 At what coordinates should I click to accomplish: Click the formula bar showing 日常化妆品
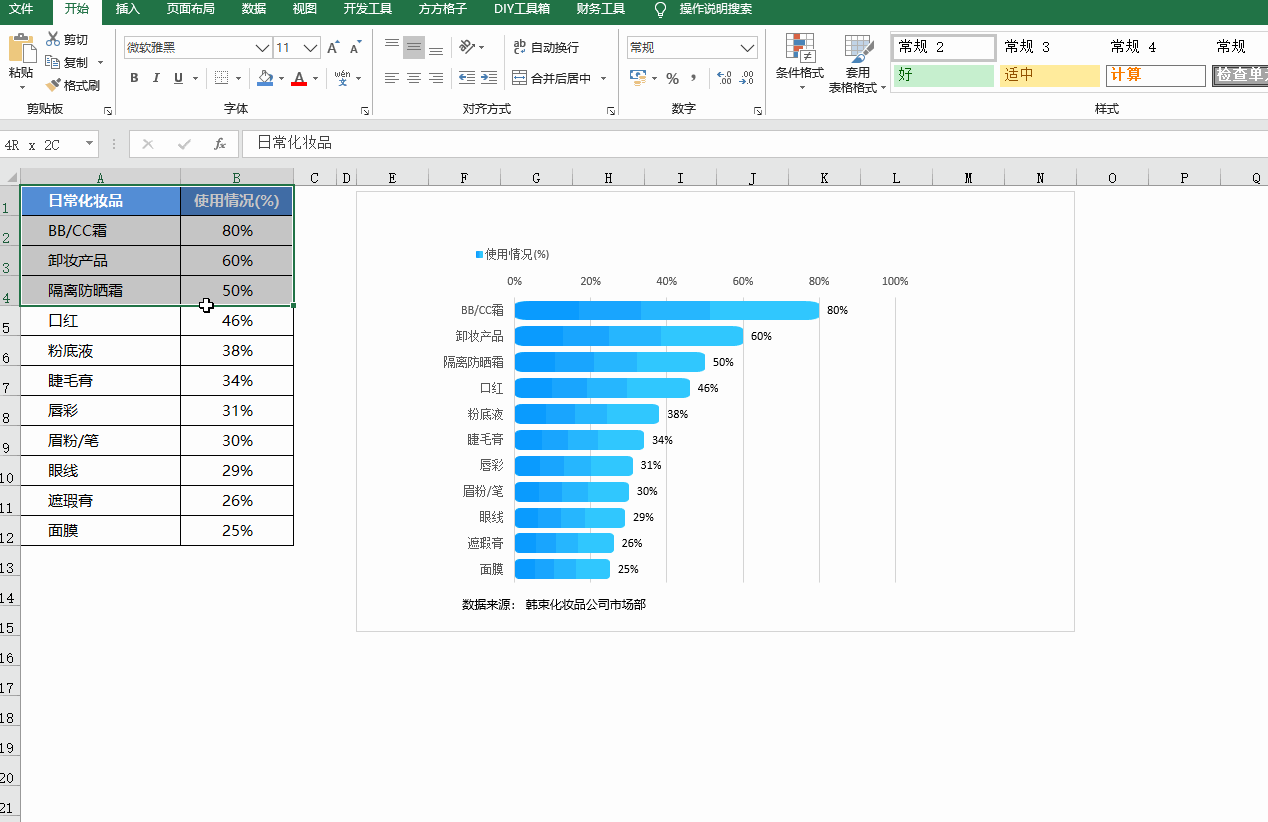(755, 144)
